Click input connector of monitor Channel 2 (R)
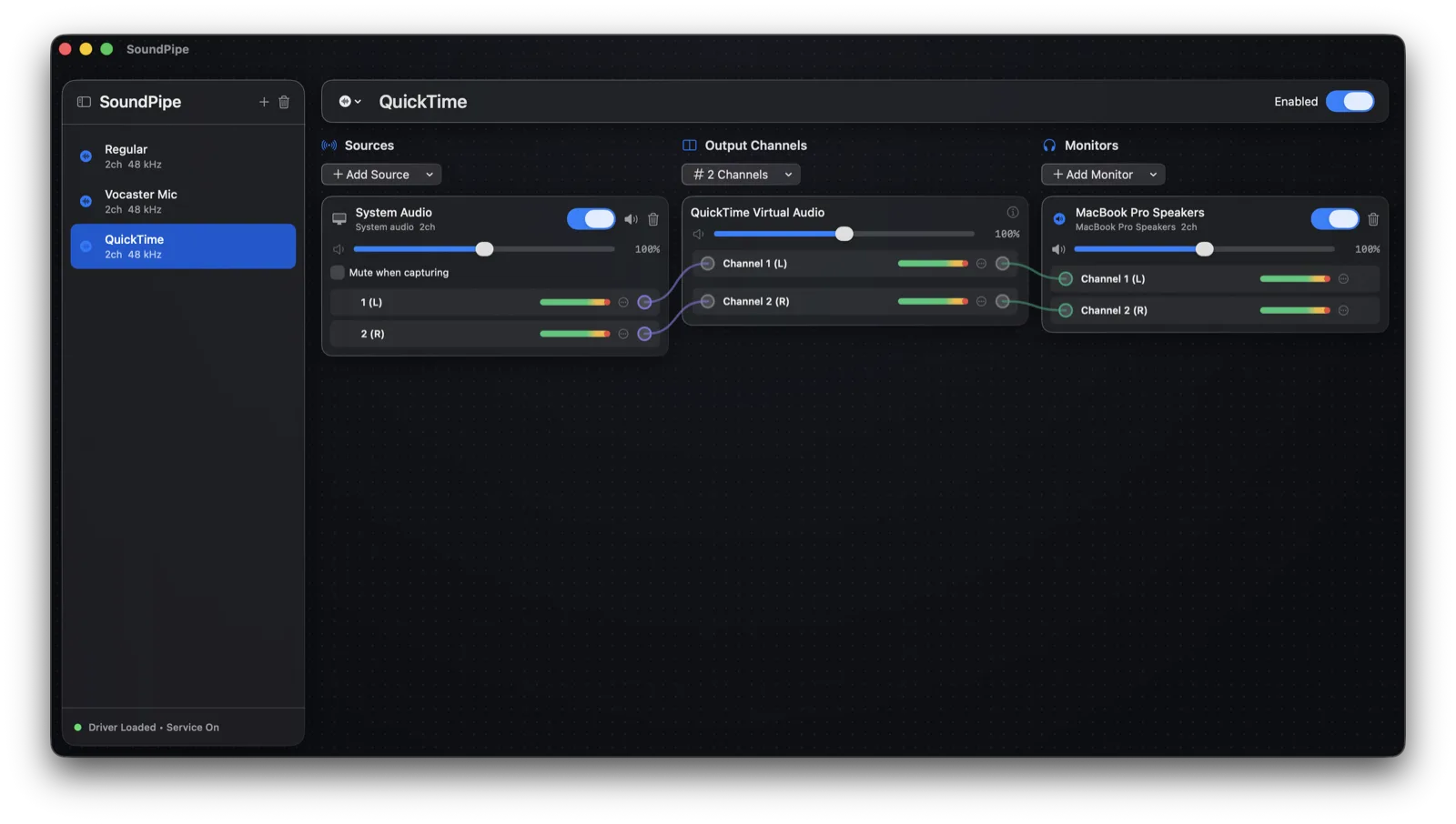This screenshot has height=824, width=1456. (1066, 310)
